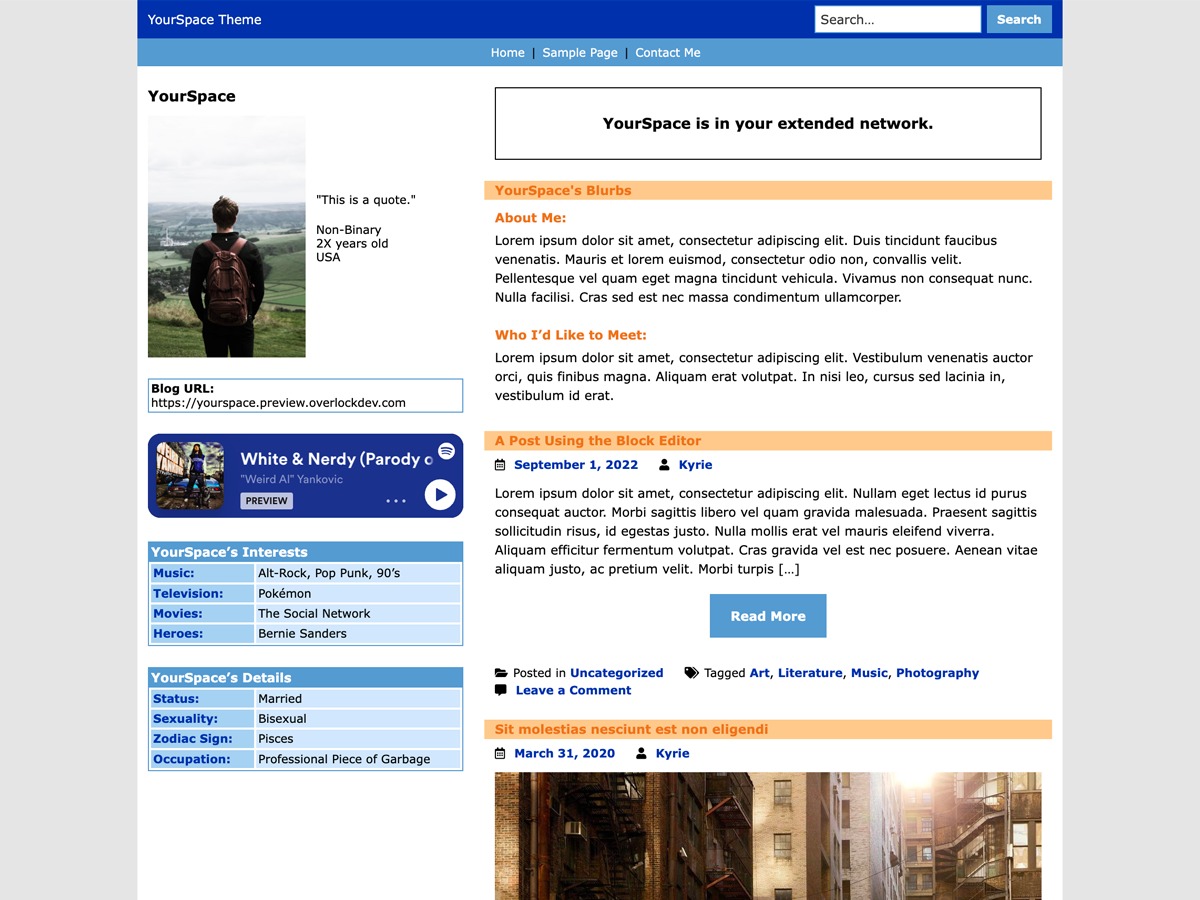The image size is (1200, 900).
Task: Go to YourSpace Theme site title
Action: [205, 19]
